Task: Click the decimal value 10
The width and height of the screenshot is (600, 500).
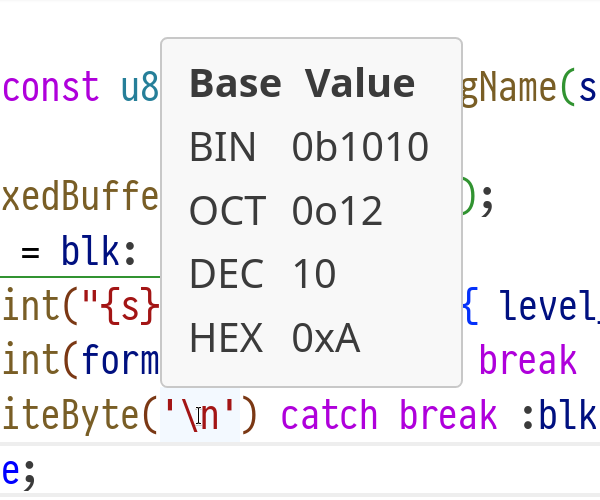Action: 314,274
